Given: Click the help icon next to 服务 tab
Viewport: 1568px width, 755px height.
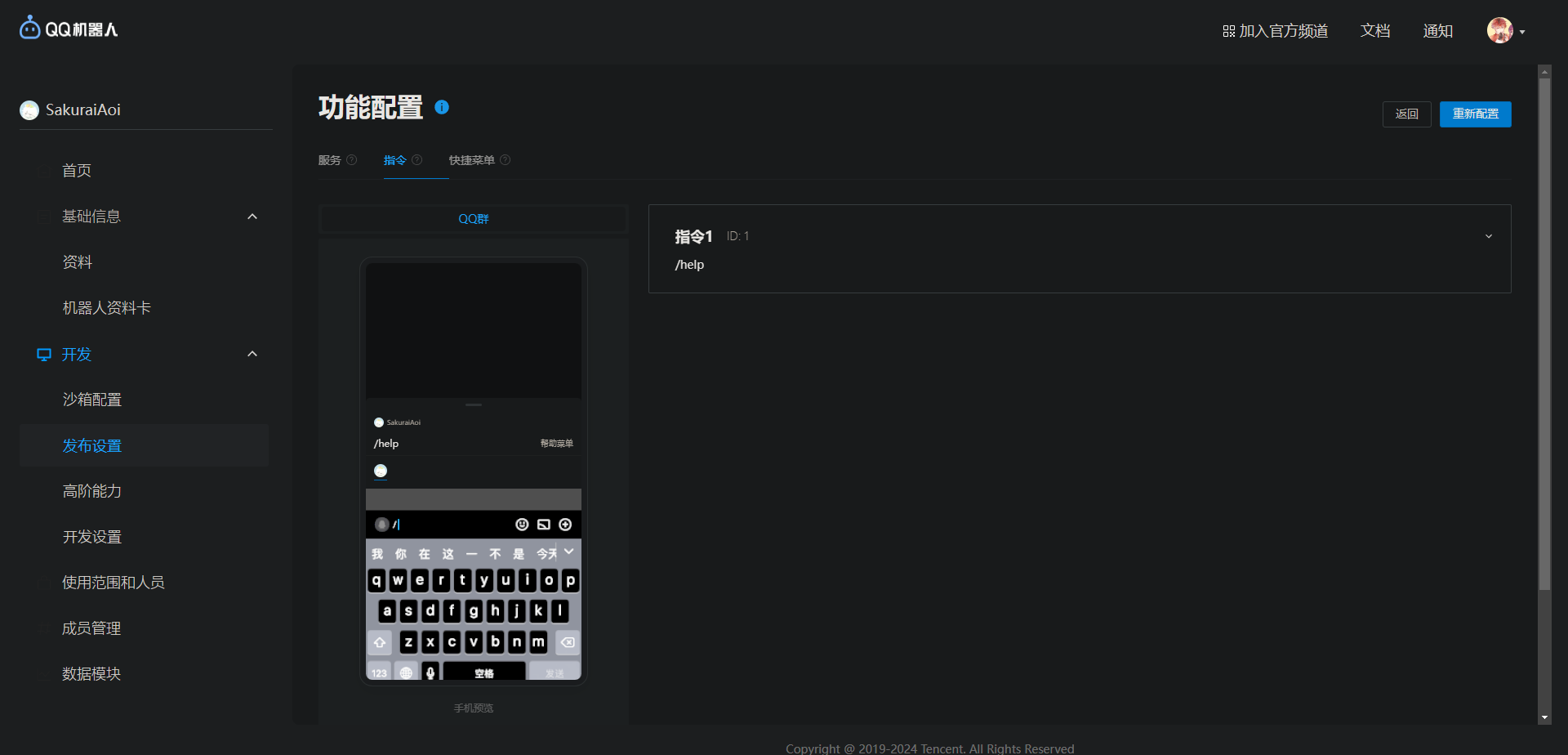Looking at the screenshot, I should tap(352, 160).
